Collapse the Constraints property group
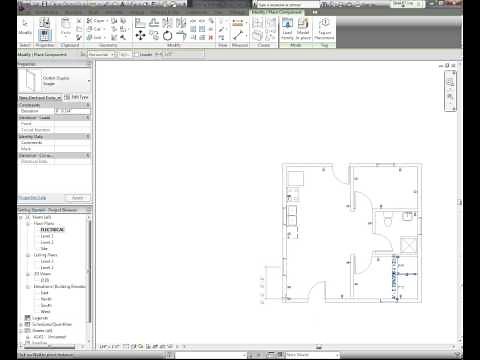The height and width of the screenshot is (360, 480). pyautogui.click(x=88, y=105)
